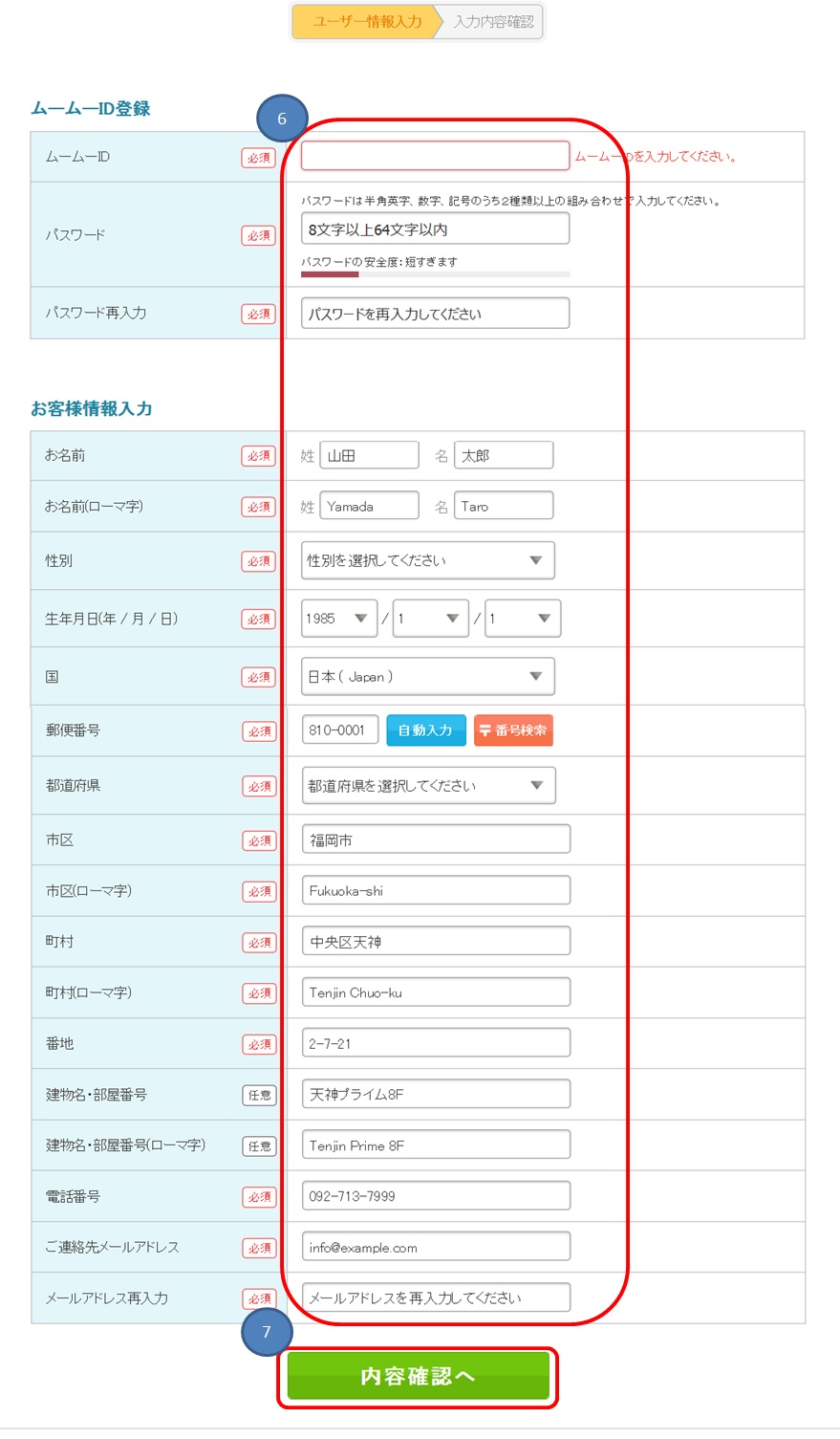Click the パスワード再入力 confirmation field
The image size is (840, 1439).
(435, 314)
